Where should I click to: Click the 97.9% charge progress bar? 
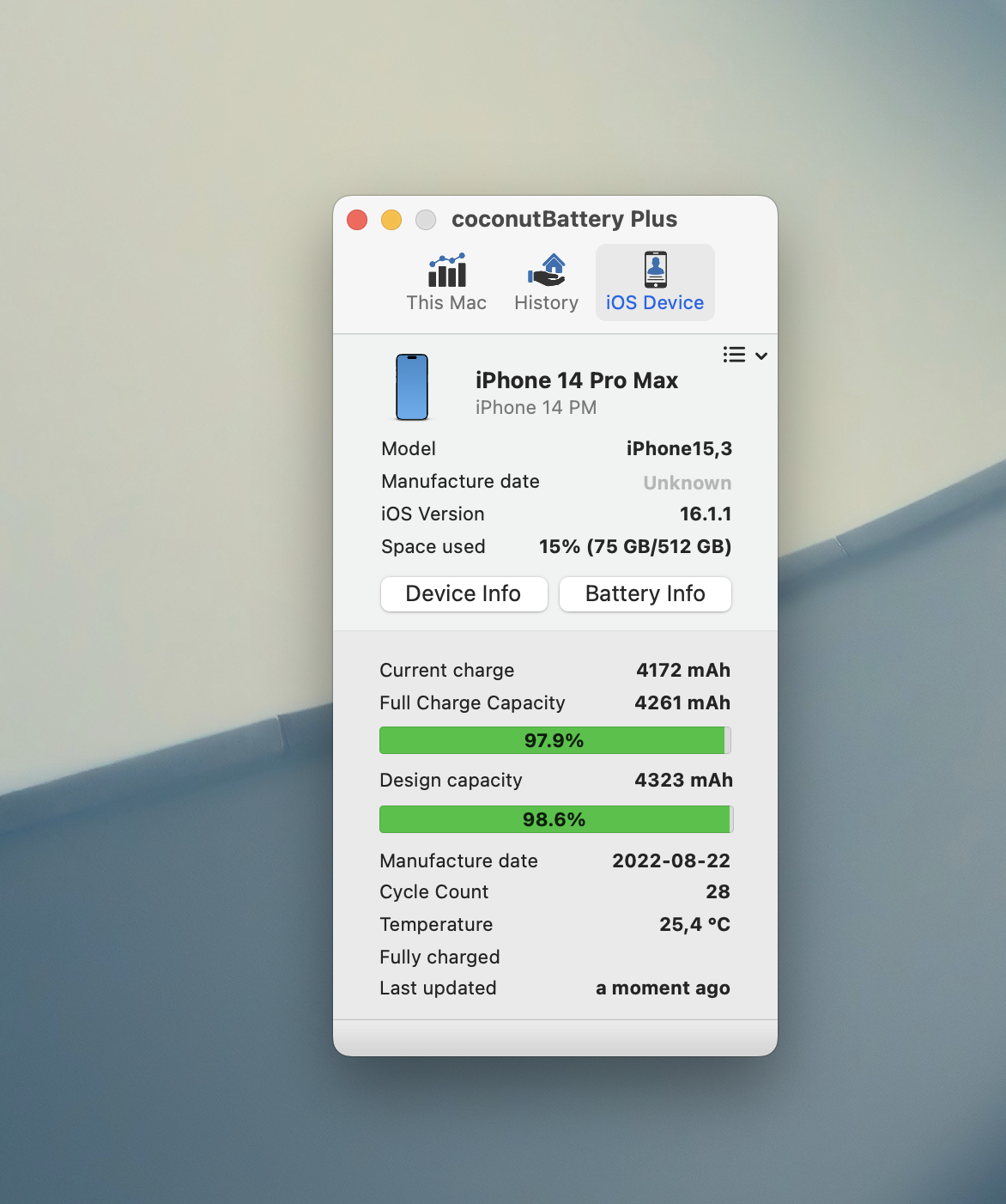pos(555,740)
